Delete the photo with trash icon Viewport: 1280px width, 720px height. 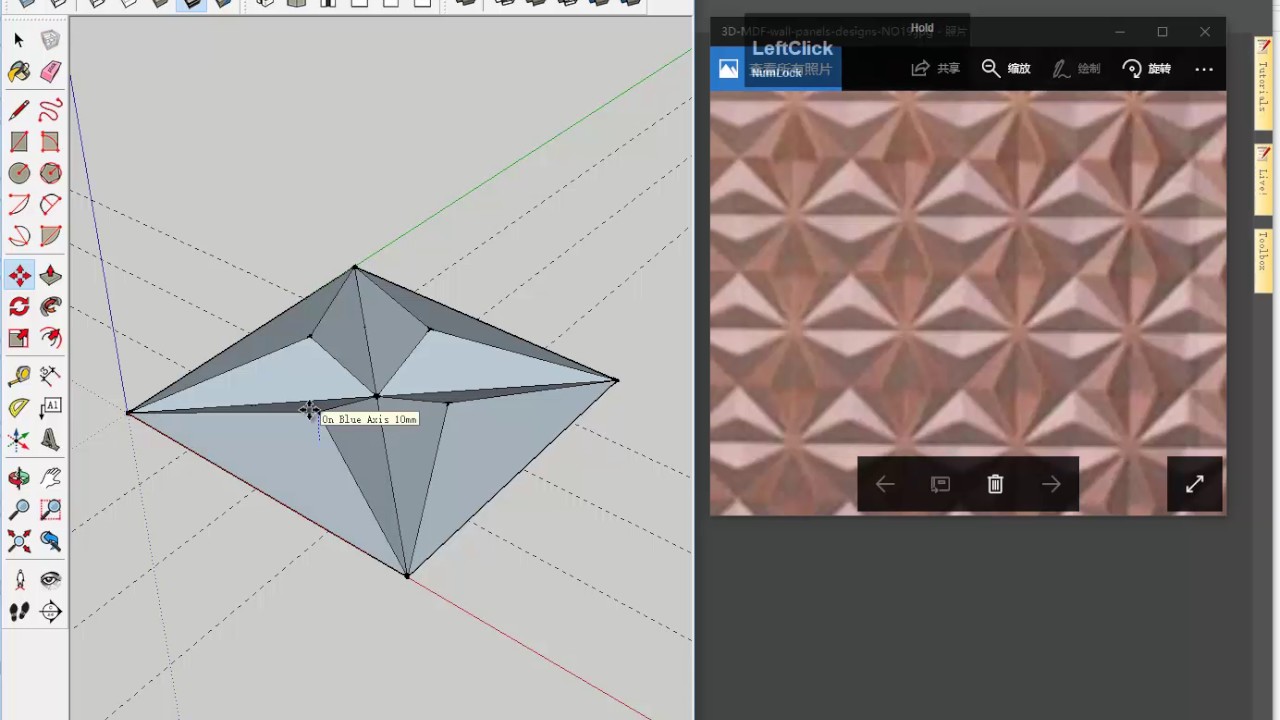click(995, 484)
